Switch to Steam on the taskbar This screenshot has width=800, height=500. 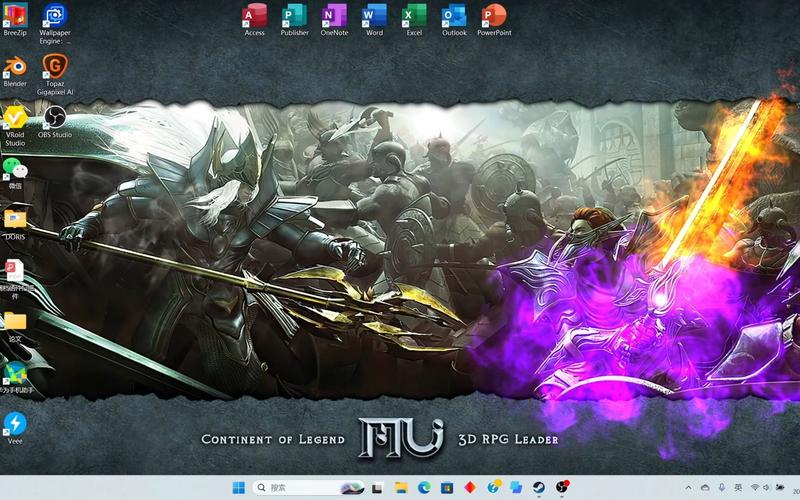coord(539,488)
